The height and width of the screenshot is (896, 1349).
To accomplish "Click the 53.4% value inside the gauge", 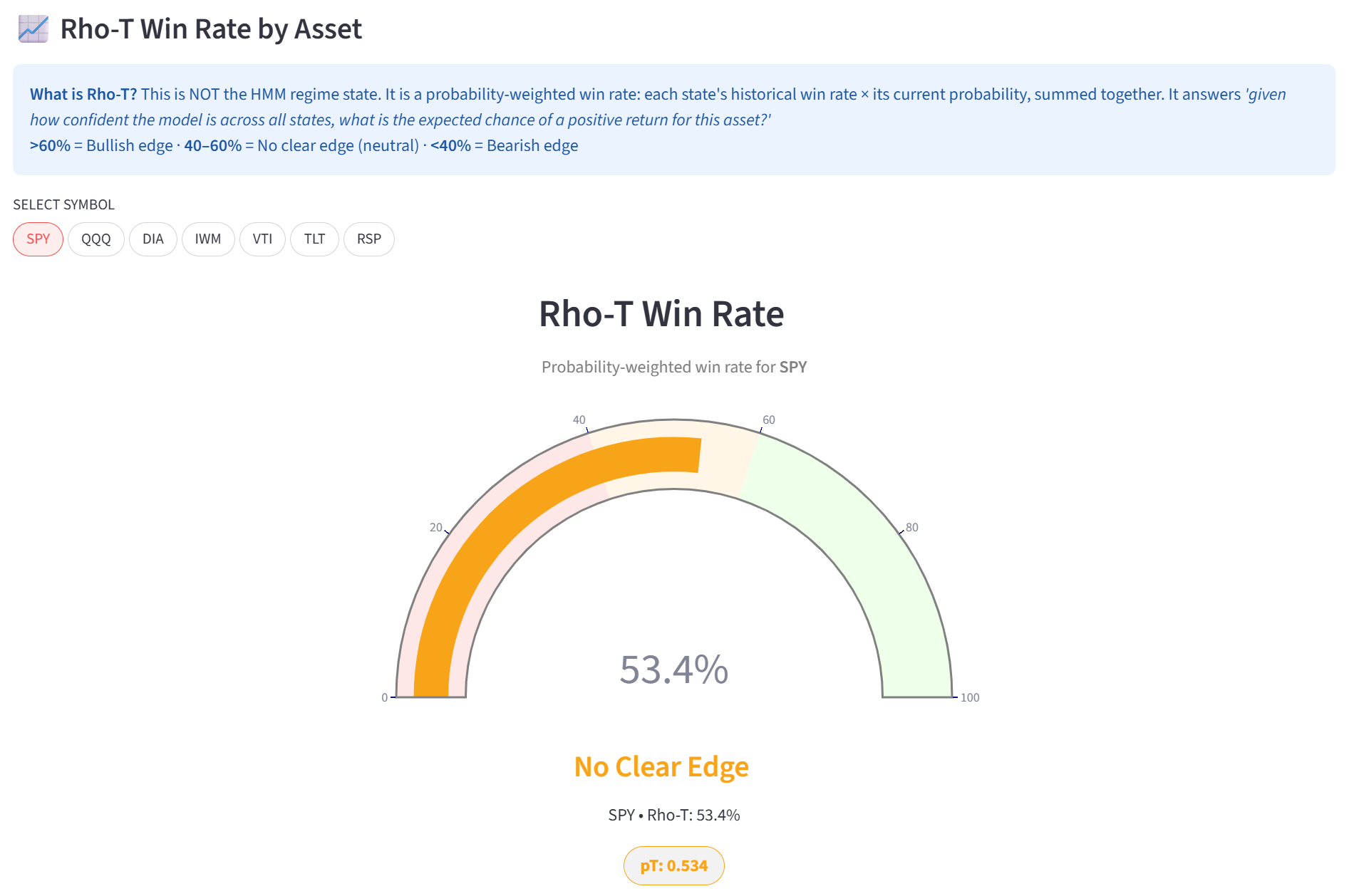I will click(674, 668).
